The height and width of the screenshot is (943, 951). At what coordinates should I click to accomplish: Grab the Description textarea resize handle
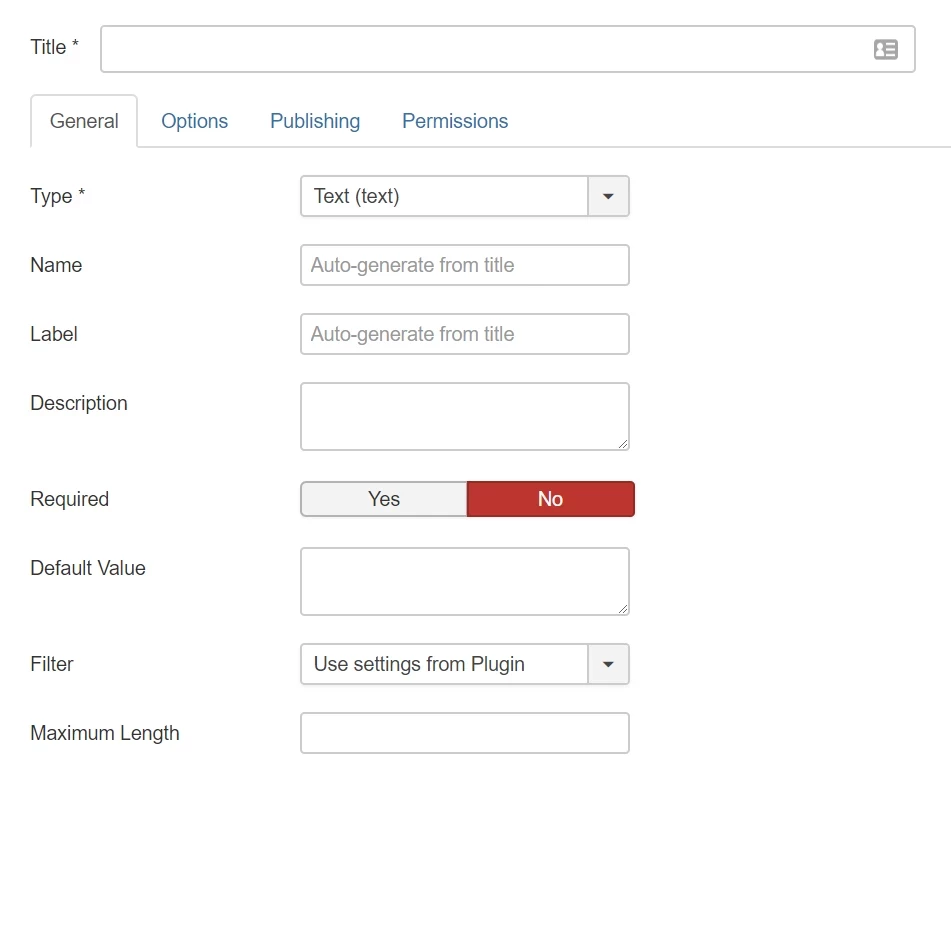click(623, 443)
